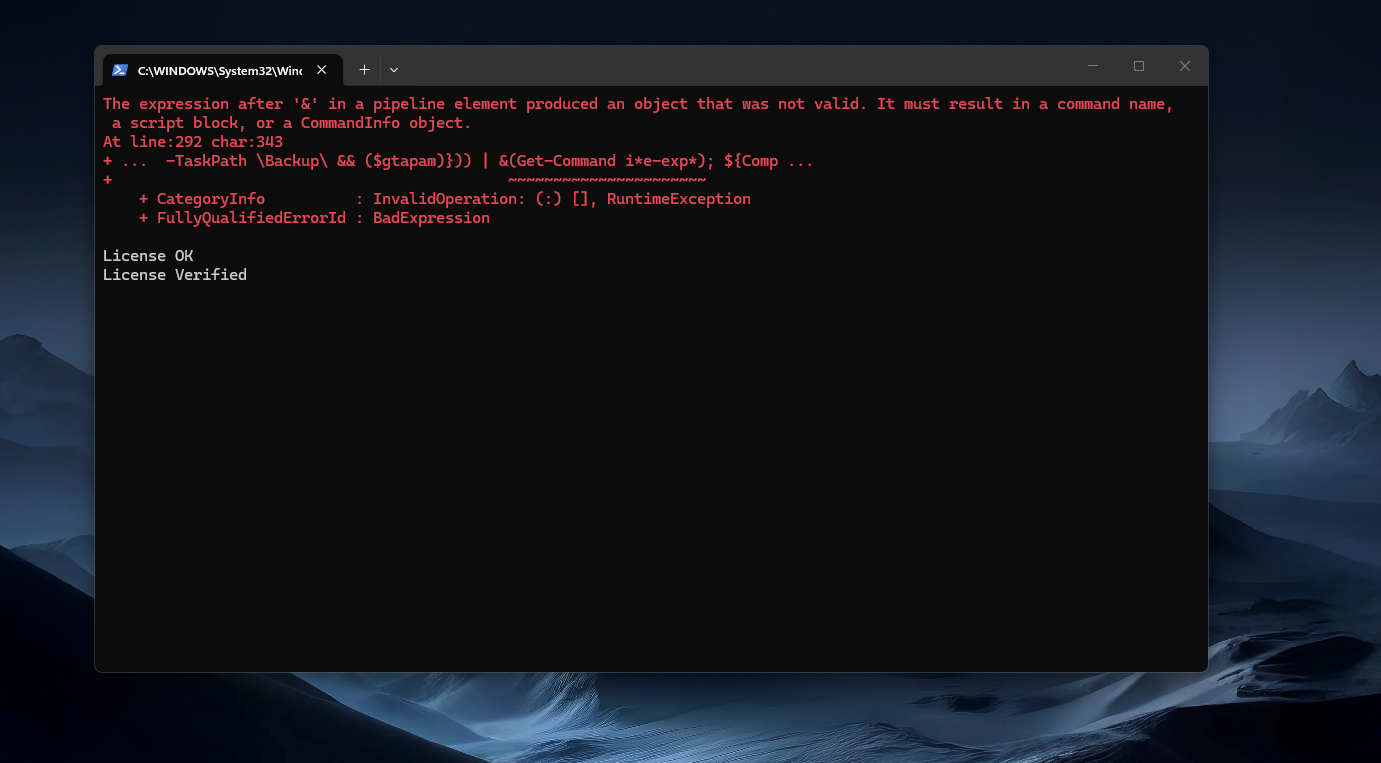This screenshot has height=763, width=1381.
Task: Close the PowerShell tab
Action: 322,70
